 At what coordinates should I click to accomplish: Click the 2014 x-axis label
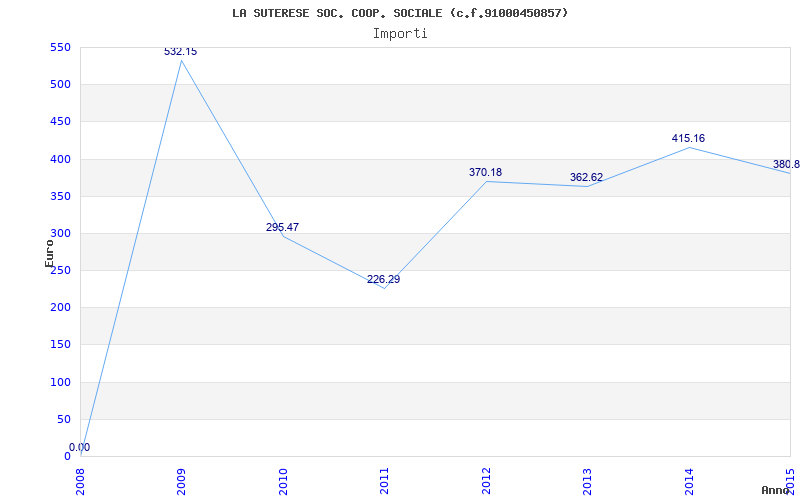[x=689, y=481]
